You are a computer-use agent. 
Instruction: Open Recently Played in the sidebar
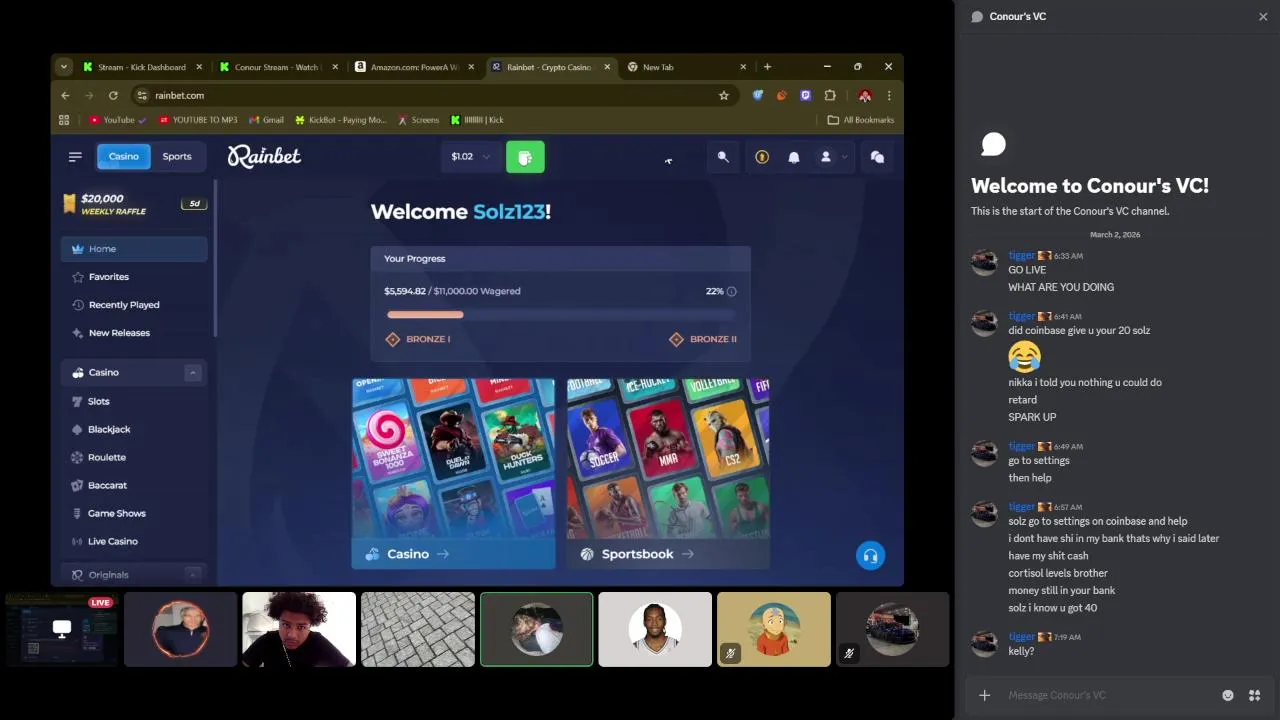coord(134,305)
